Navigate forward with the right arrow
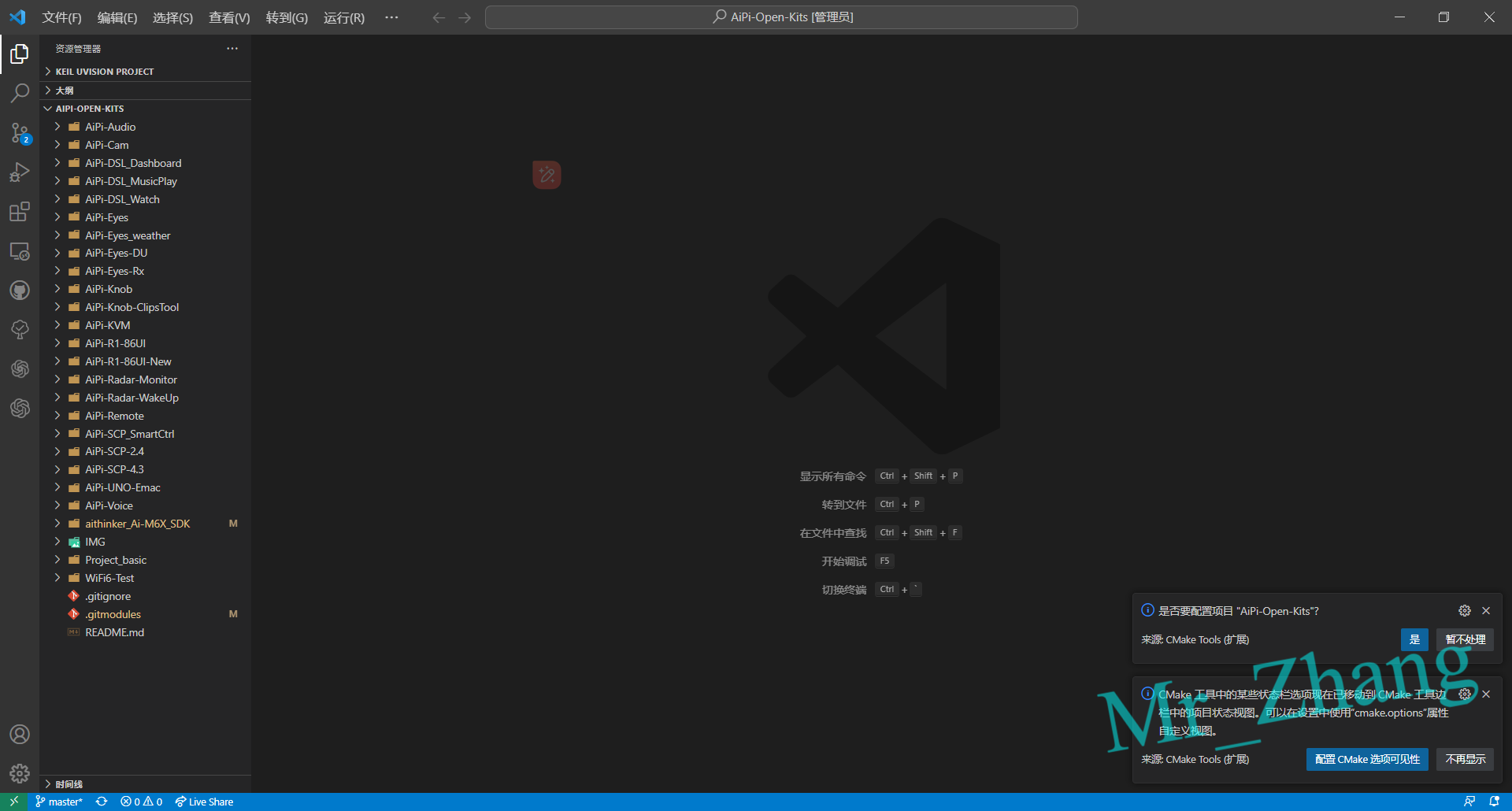The height and width of the screenshot is (811, 1512). 465,17
